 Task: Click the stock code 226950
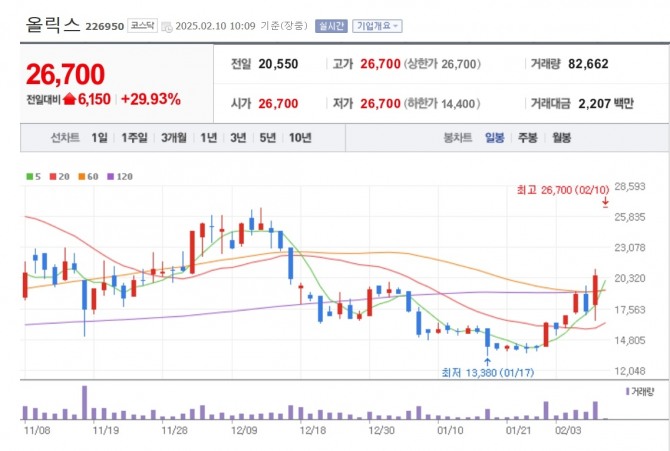[105, 27]
